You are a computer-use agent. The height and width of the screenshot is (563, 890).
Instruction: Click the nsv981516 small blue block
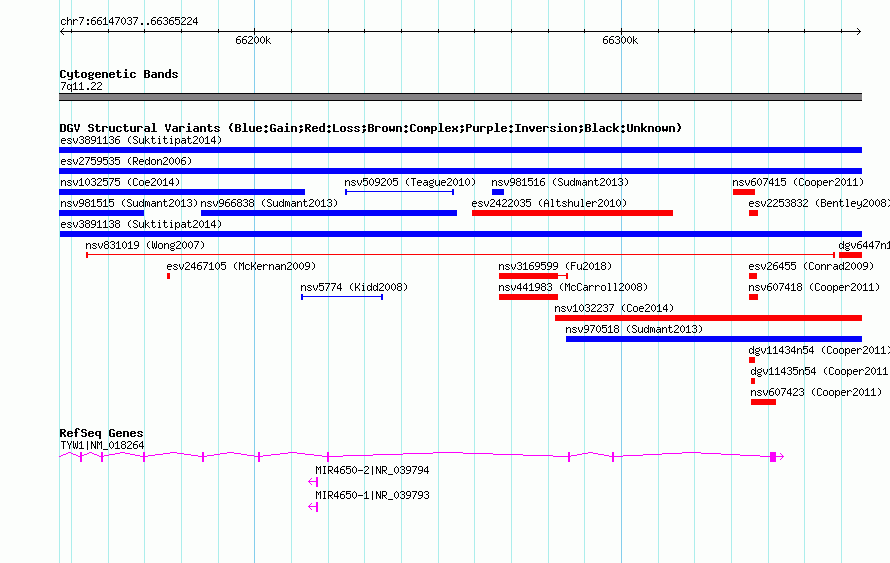pyautogui.click(x=498, y=192)
